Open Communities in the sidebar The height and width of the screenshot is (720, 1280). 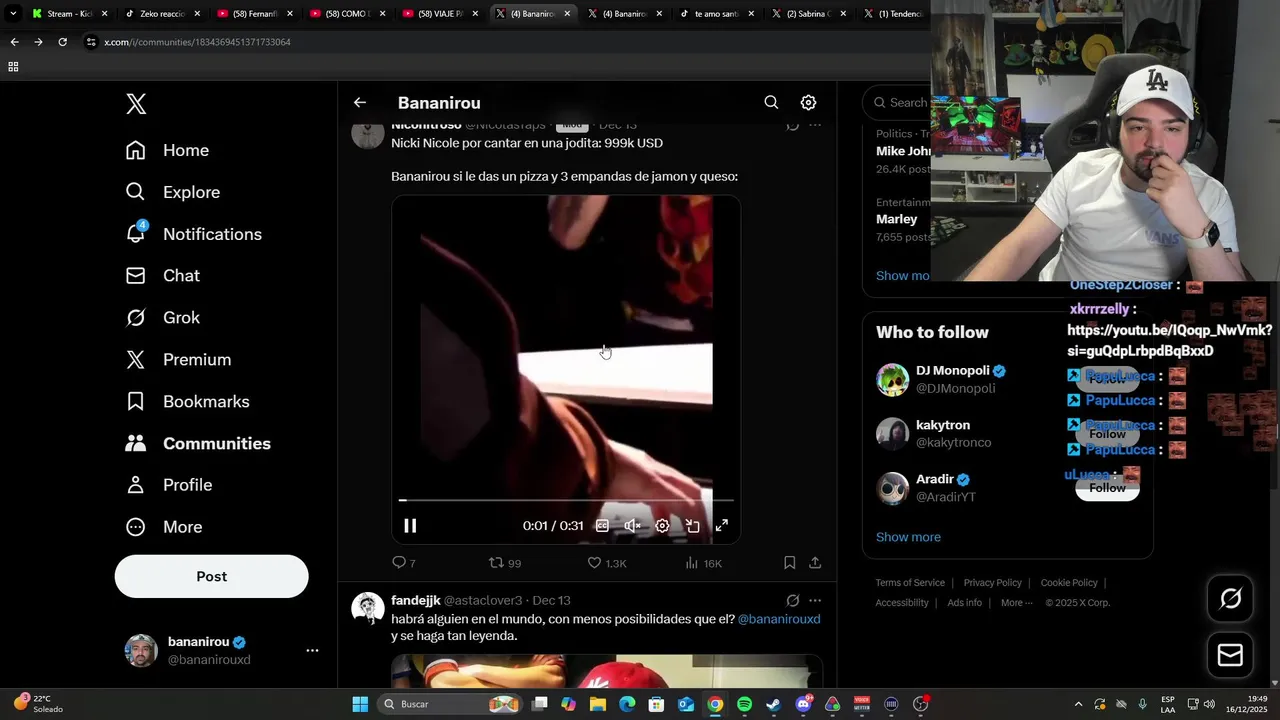[x=198, y=443]
